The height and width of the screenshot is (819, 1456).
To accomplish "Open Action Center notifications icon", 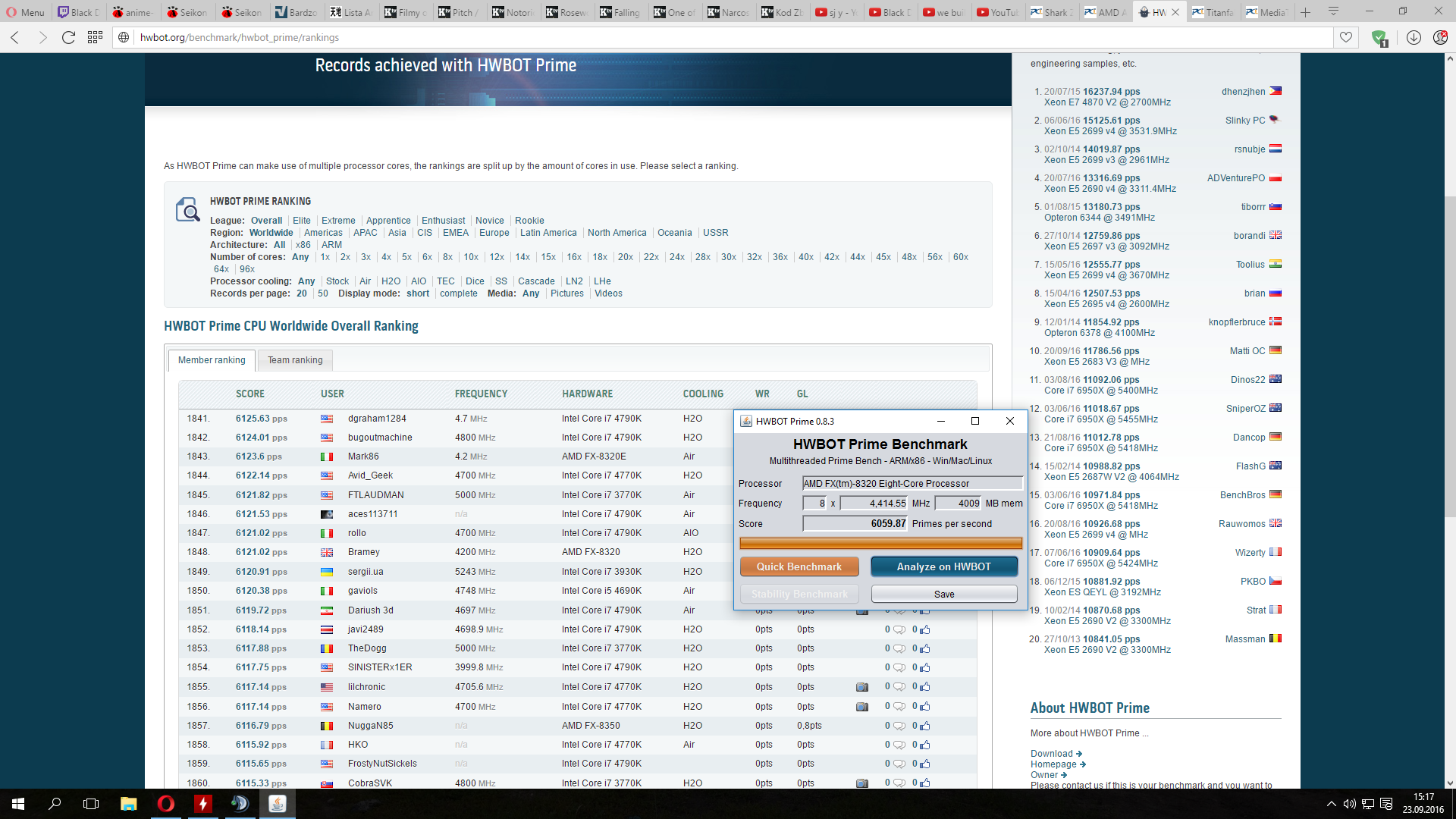I will 1386,804.
